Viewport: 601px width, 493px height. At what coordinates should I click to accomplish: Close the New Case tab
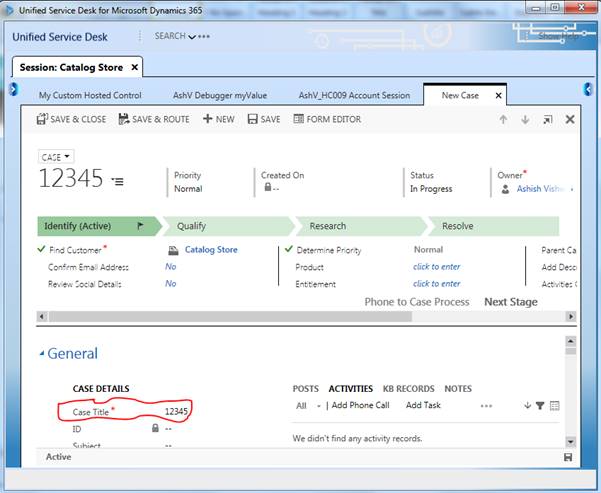click(x=499, y=95)
